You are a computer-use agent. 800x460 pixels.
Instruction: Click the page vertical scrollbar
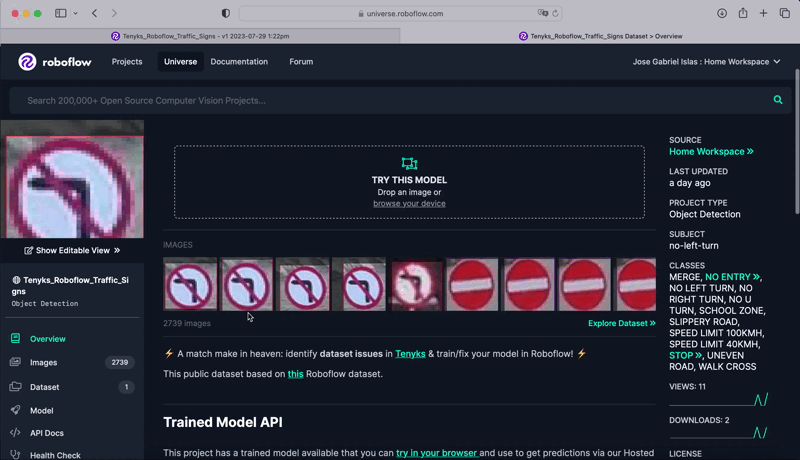pyautogui.click(x=797, y=142)
